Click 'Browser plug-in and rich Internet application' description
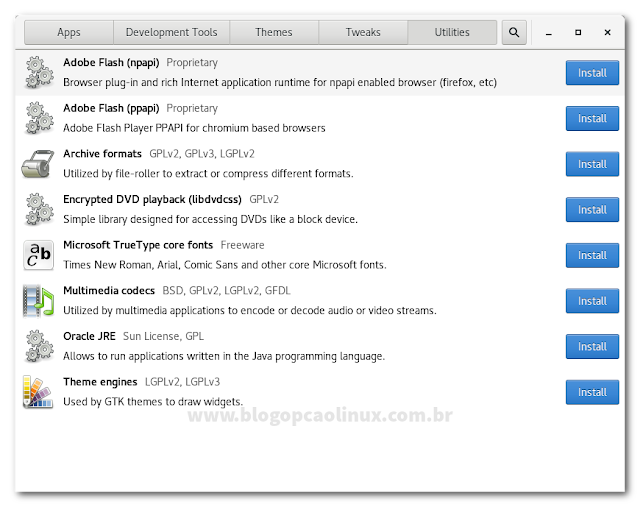 click(280, 82)
